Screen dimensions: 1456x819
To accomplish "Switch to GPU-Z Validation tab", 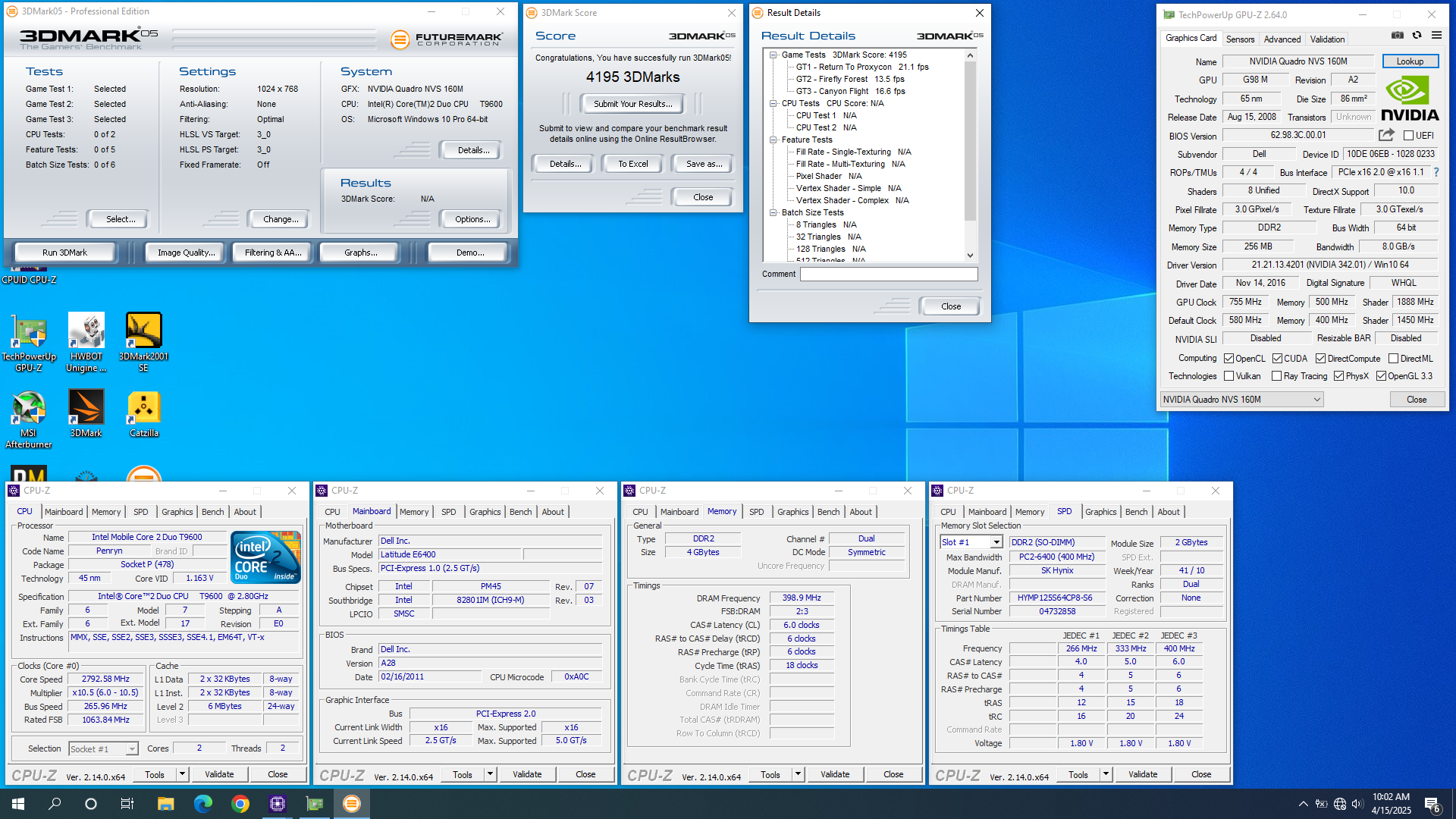I will click(1327, 39).
